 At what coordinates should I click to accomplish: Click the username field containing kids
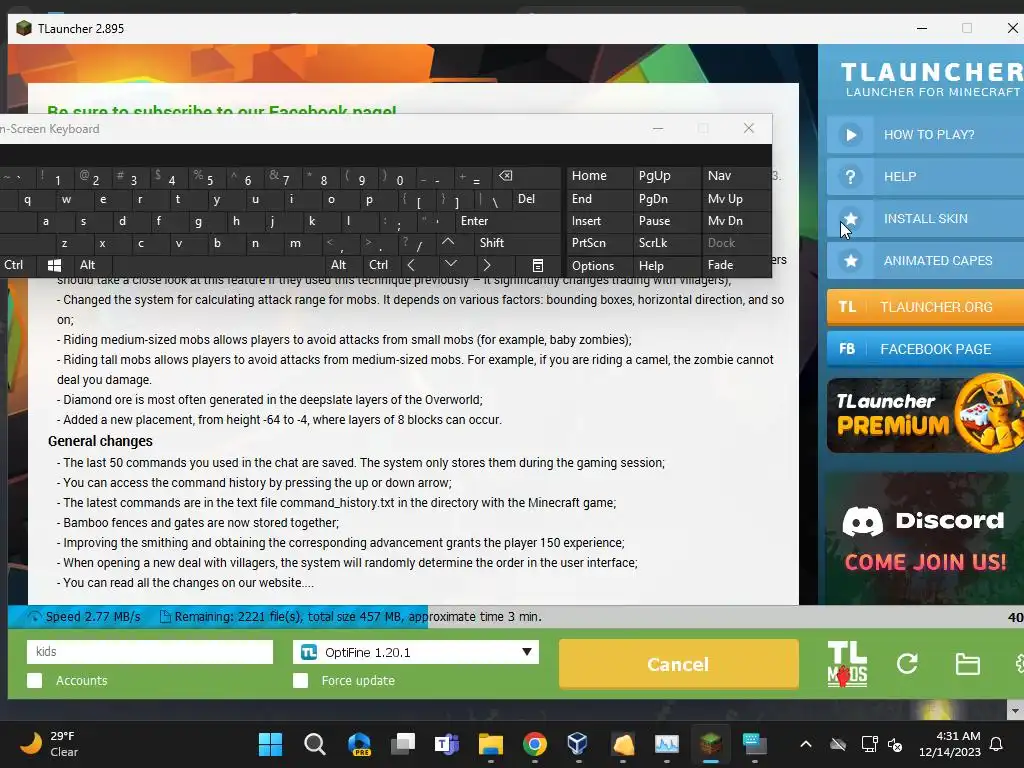(x=150, y=652)
